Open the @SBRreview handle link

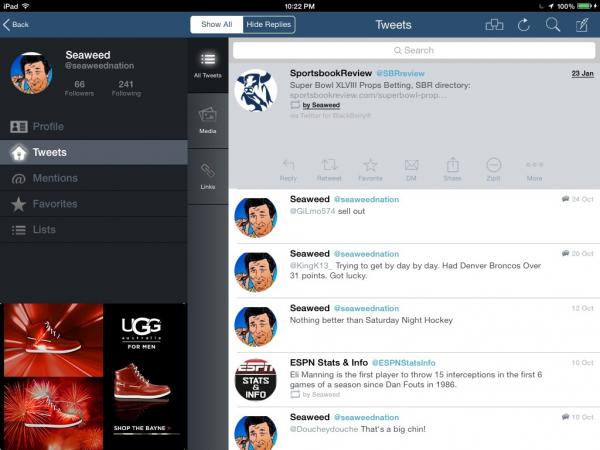click(401, 74)
